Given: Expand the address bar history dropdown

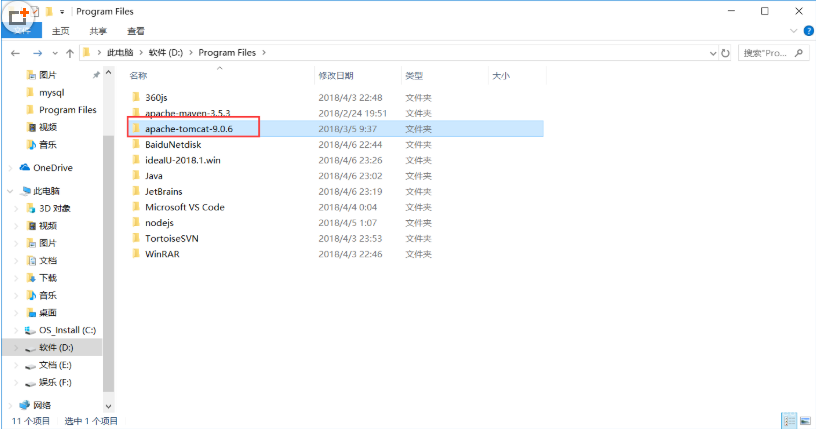Looking at the screenshot, I should (x=713, y=53).
